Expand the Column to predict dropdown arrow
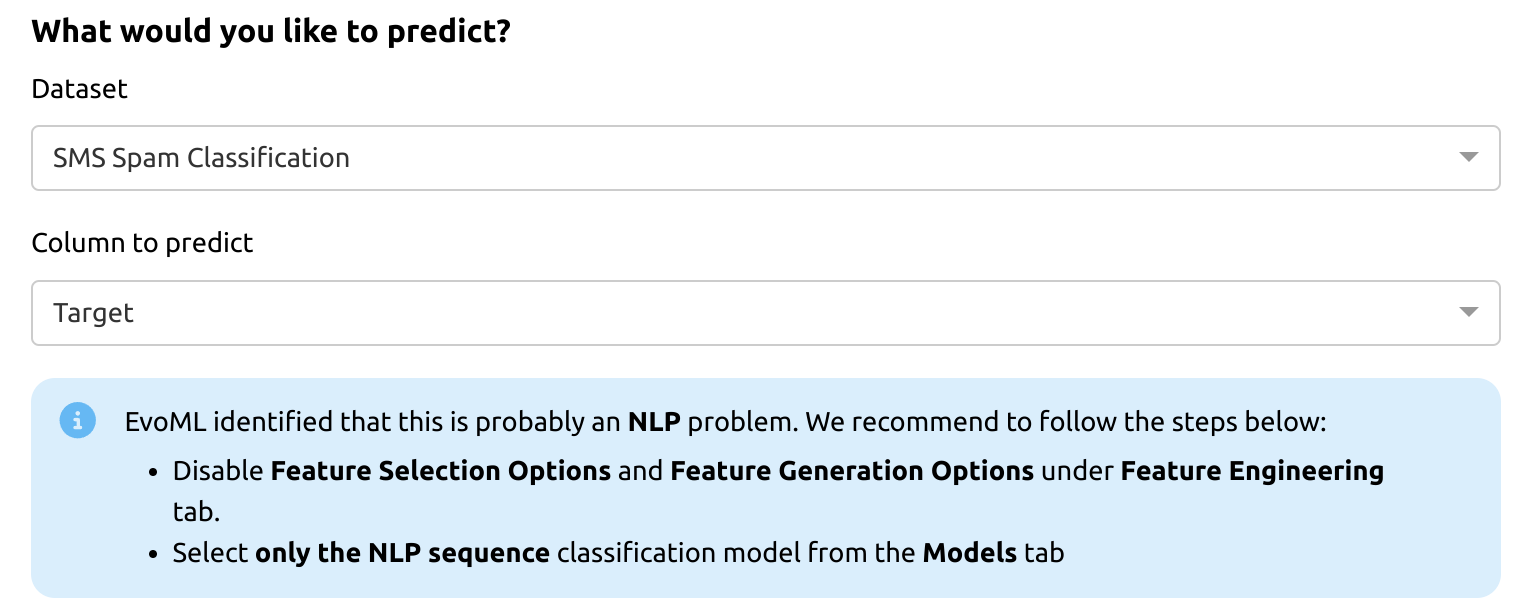 point(1468,312)
